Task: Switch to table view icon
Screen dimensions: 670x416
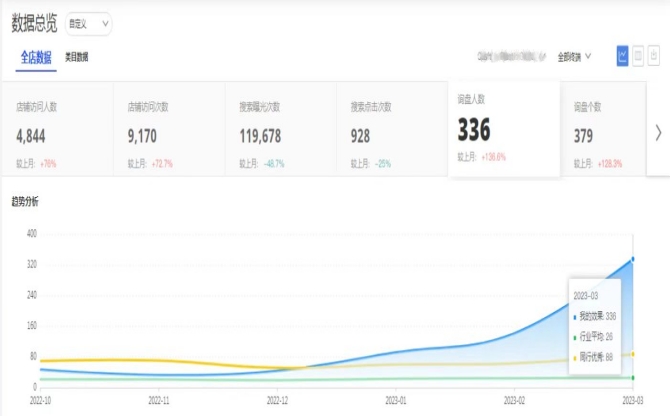Action: (638, 56)
